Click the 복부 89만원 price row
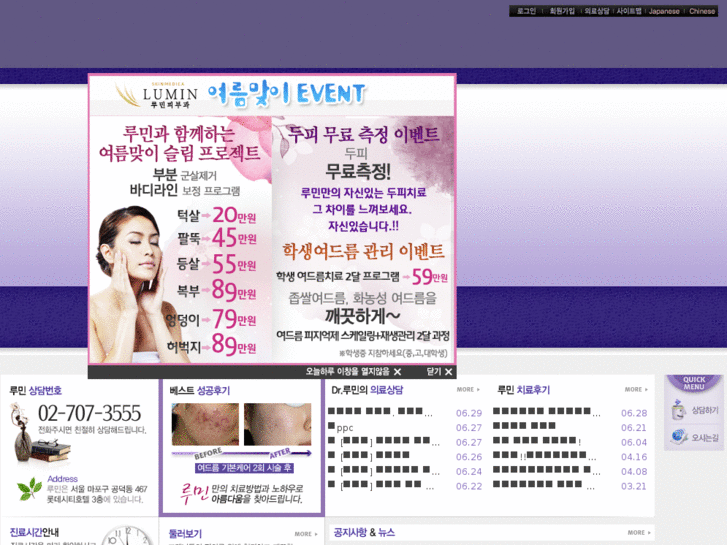 [216, 291]
